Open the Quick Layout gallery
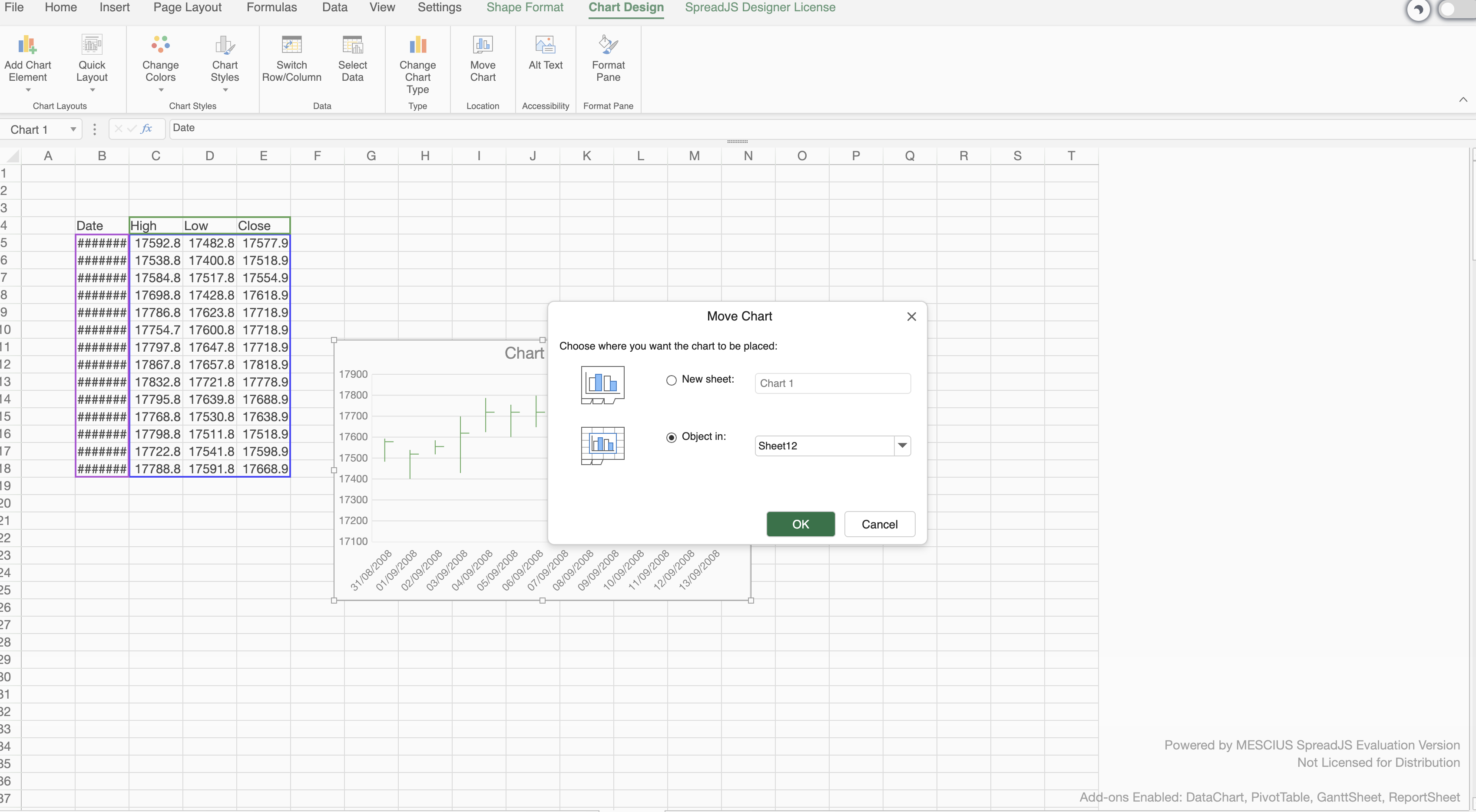1476x812 pixels. [x=92, y=45]
